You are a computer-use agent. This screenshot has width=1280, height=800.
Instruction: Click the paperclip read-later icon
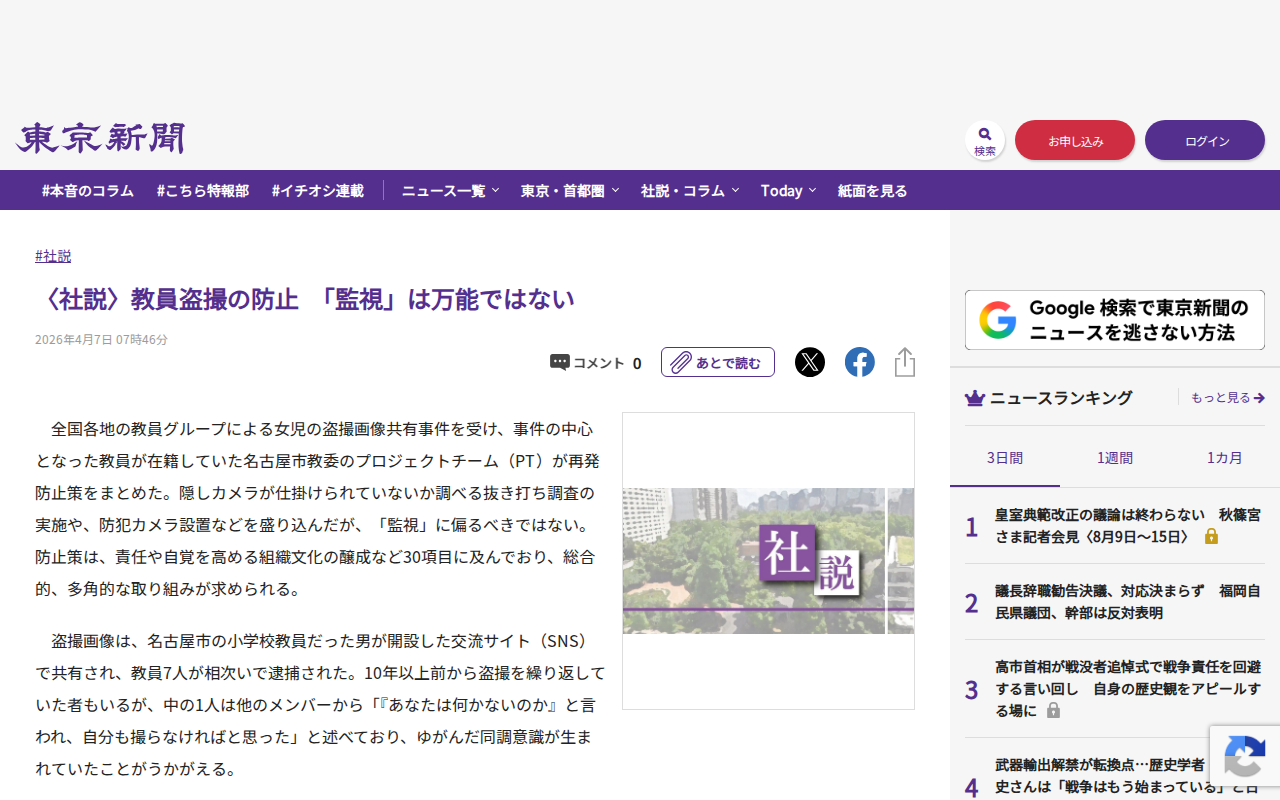[681, 362]
